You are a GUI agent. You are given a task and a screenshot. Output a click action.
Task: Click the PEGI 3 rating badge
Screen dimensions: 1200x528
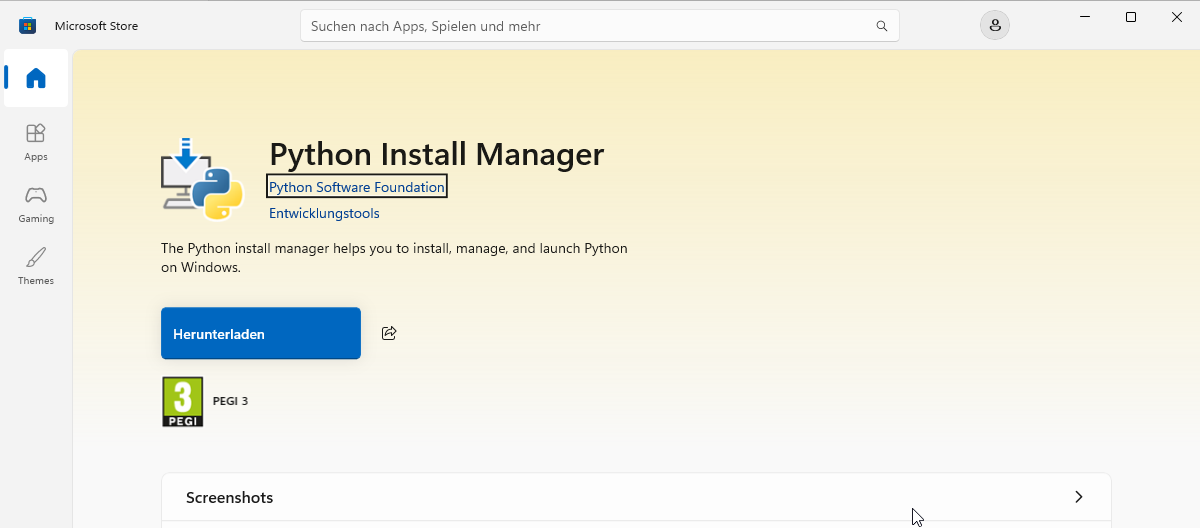point(183,402)
